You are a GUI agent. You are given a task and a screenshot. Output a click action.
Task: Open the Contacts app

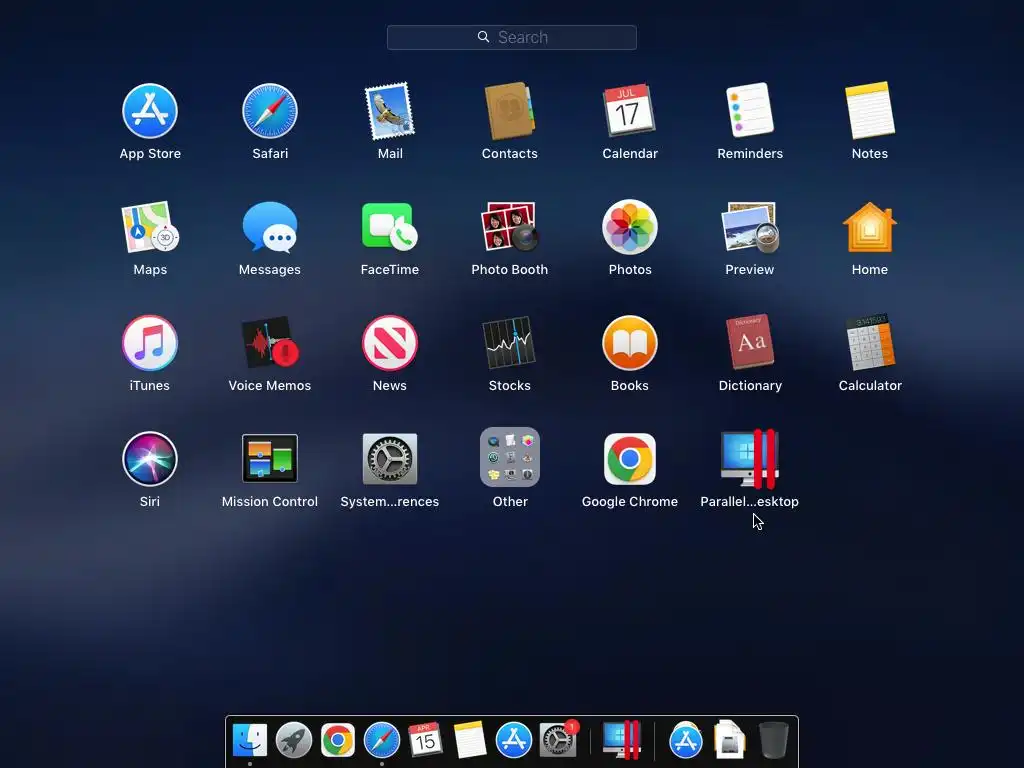point(509,111)
